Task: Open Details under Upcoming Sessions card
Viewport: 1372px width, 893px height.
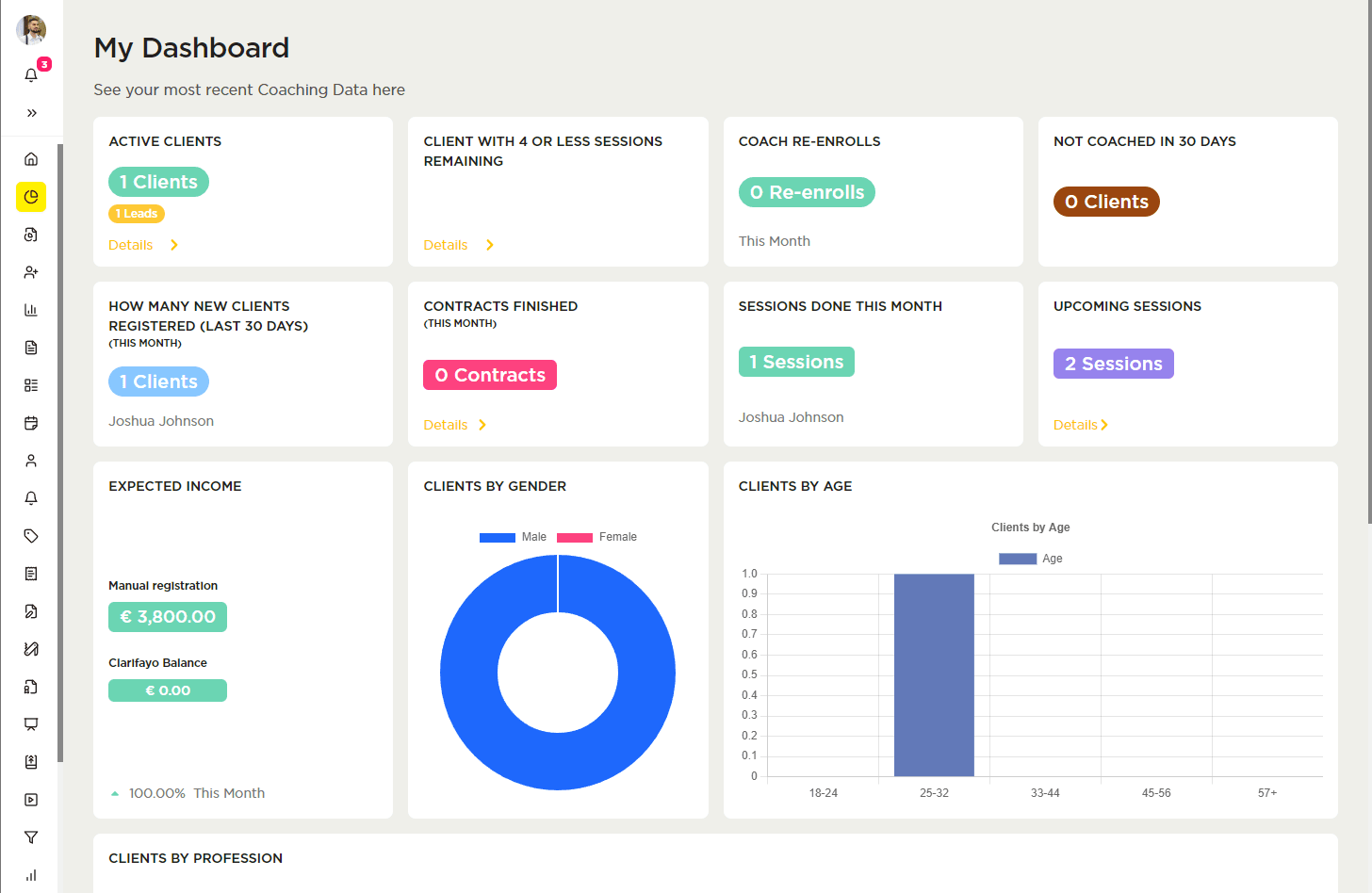Action: click(1075, 424)
